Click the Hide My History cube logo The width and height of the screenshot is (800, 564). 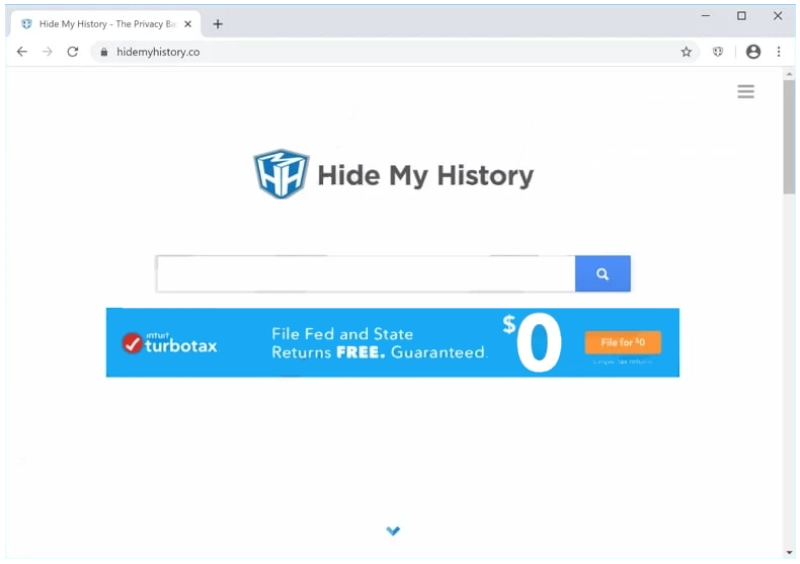(x=280, y=175)
